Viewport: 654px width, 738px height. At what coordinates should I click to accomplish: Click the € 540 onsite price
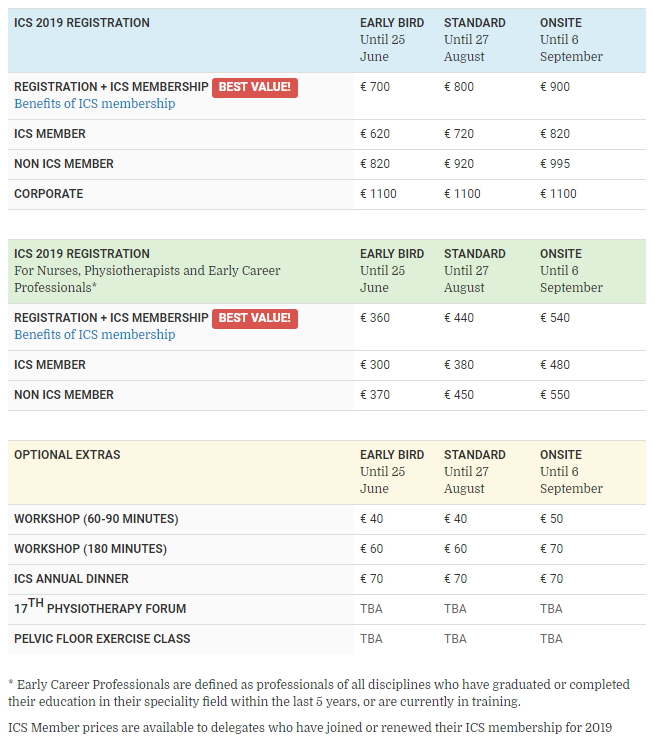[x=555, y=318]
